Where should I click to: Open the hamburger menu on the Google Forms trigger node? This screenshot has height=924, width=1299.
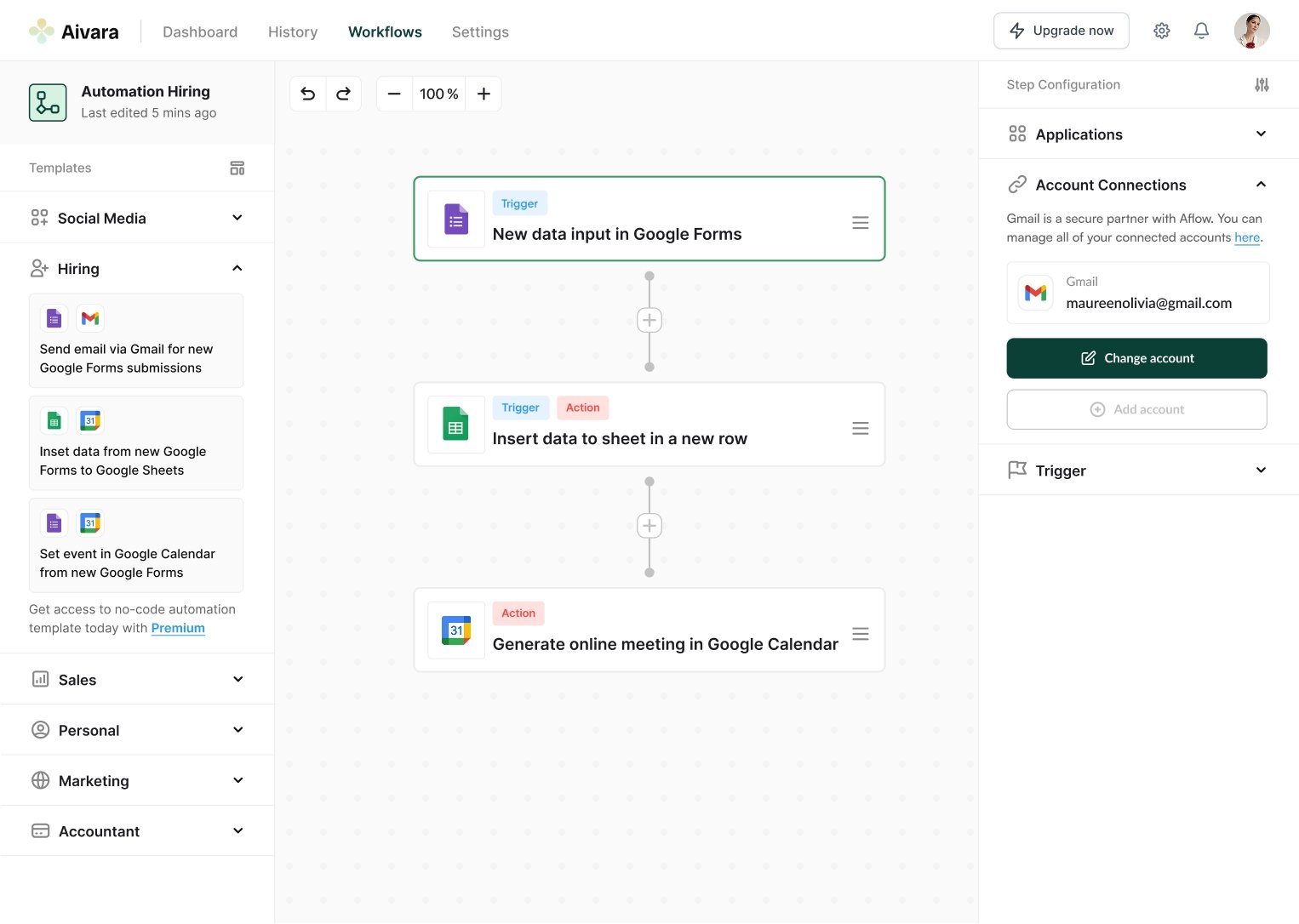[x=861, y=221]
